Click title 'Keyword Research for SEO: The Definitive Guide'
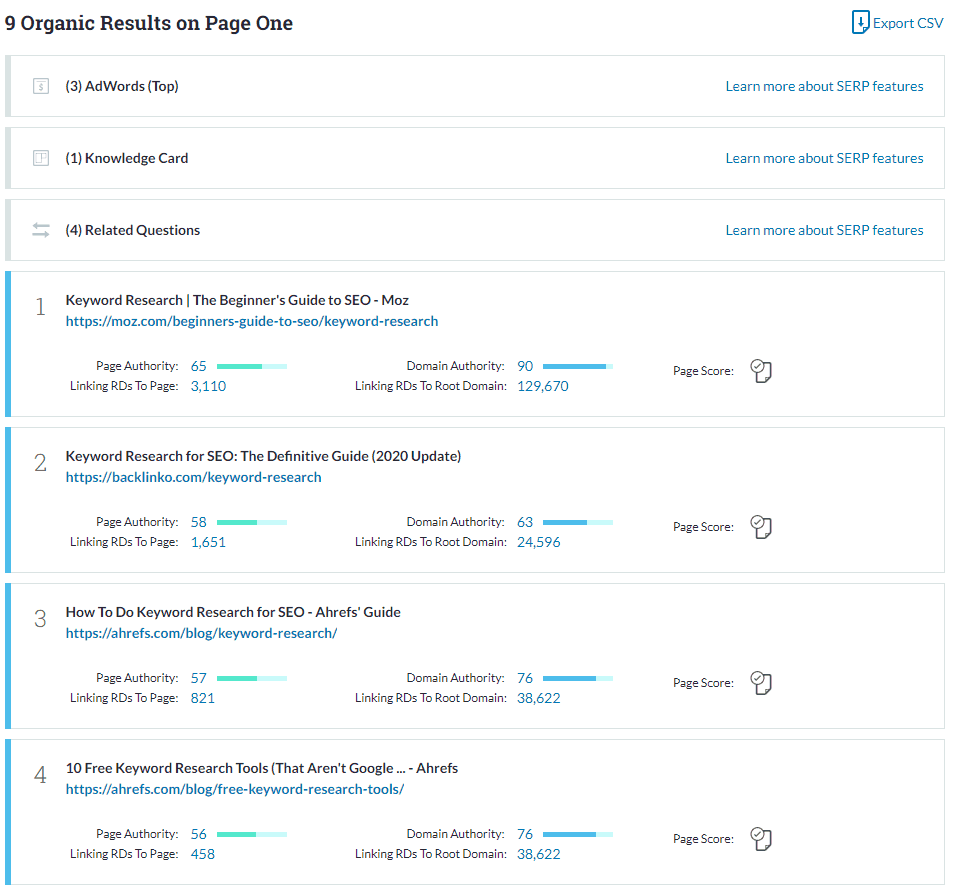Image resolution: width=953 pixels, height=891 pixels. pyautogui.click(x=263, y=456)
